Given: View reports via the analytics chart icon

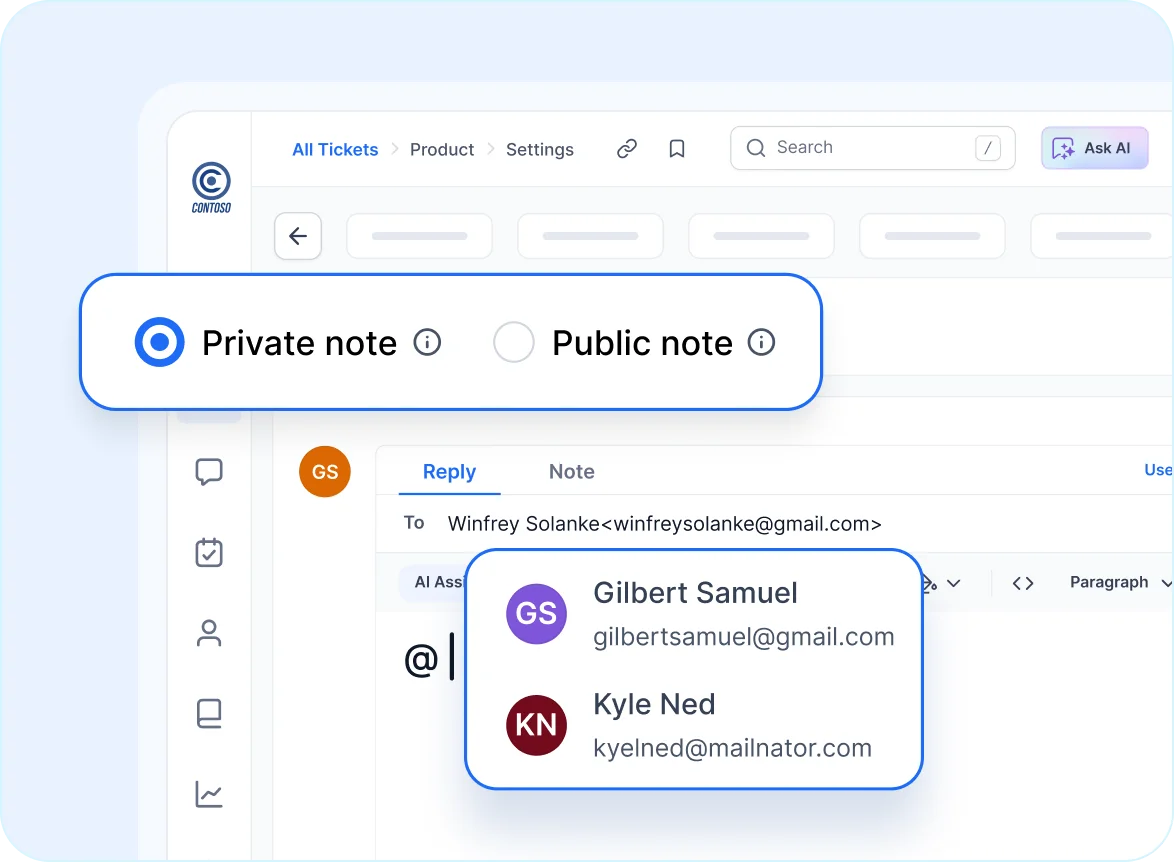Looking at the screenshot, I should point(209,794).
